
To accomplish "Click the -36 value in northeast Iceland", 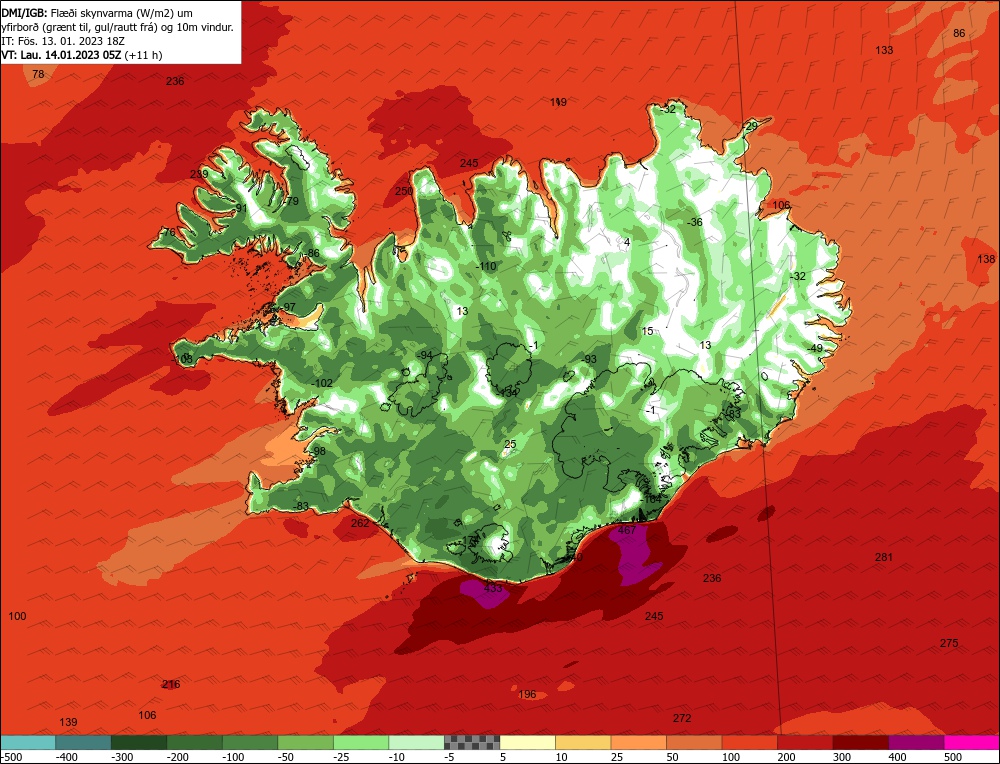I will pos(694,222).
